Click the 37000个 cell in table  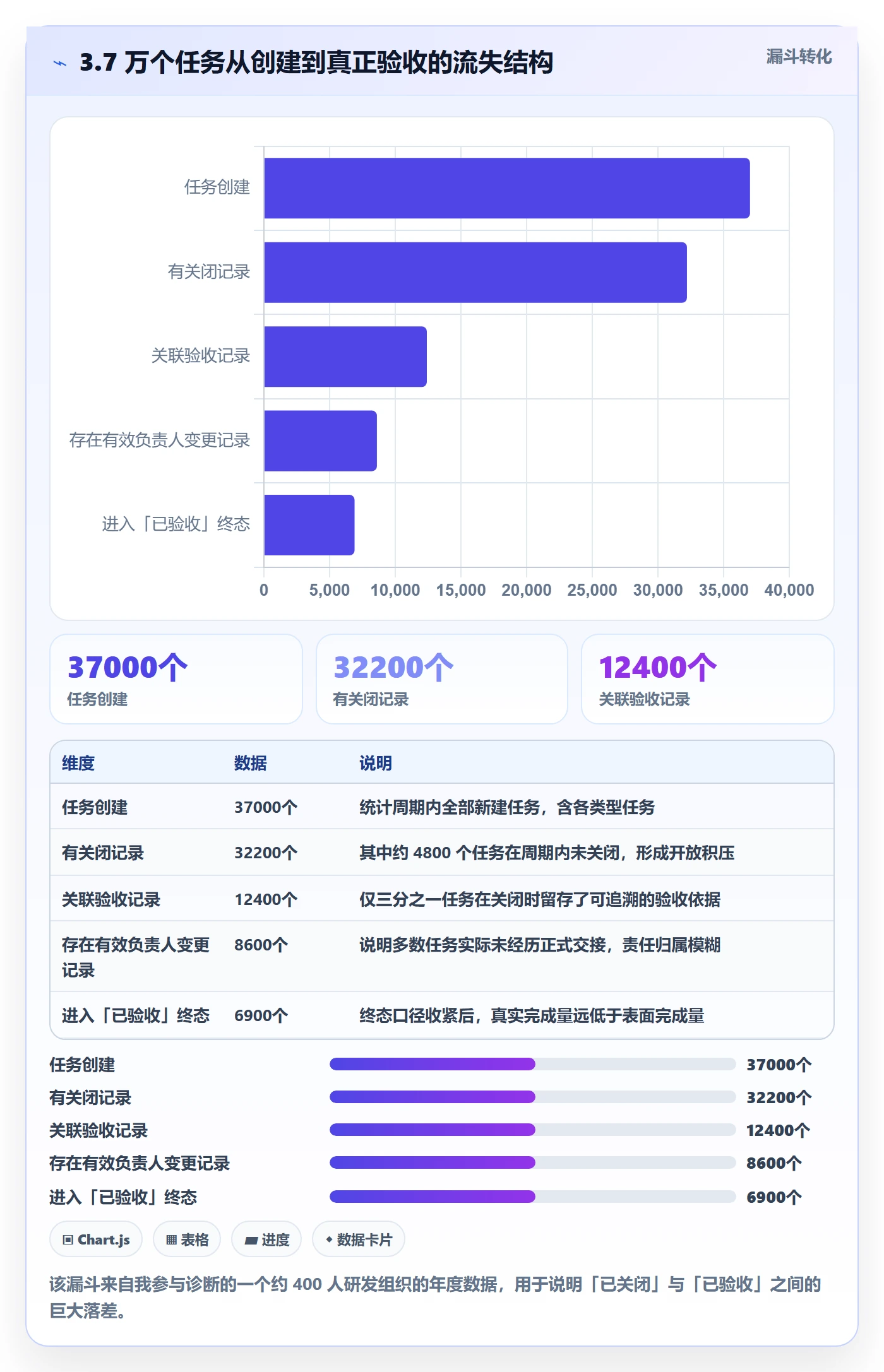point(266,807)
